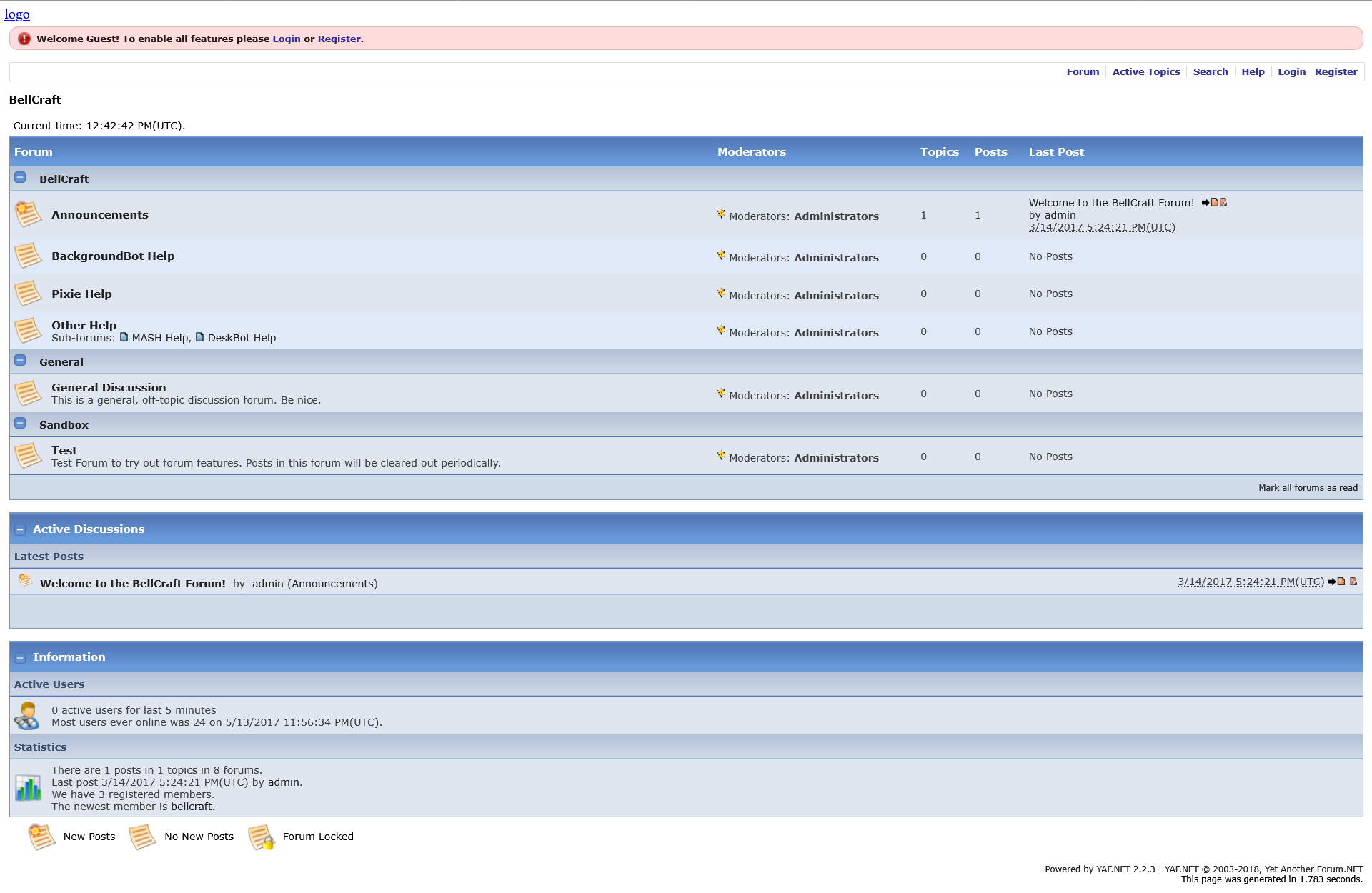
Task: Click the Register link in the welcome banner
Action: tap(339, 39)
